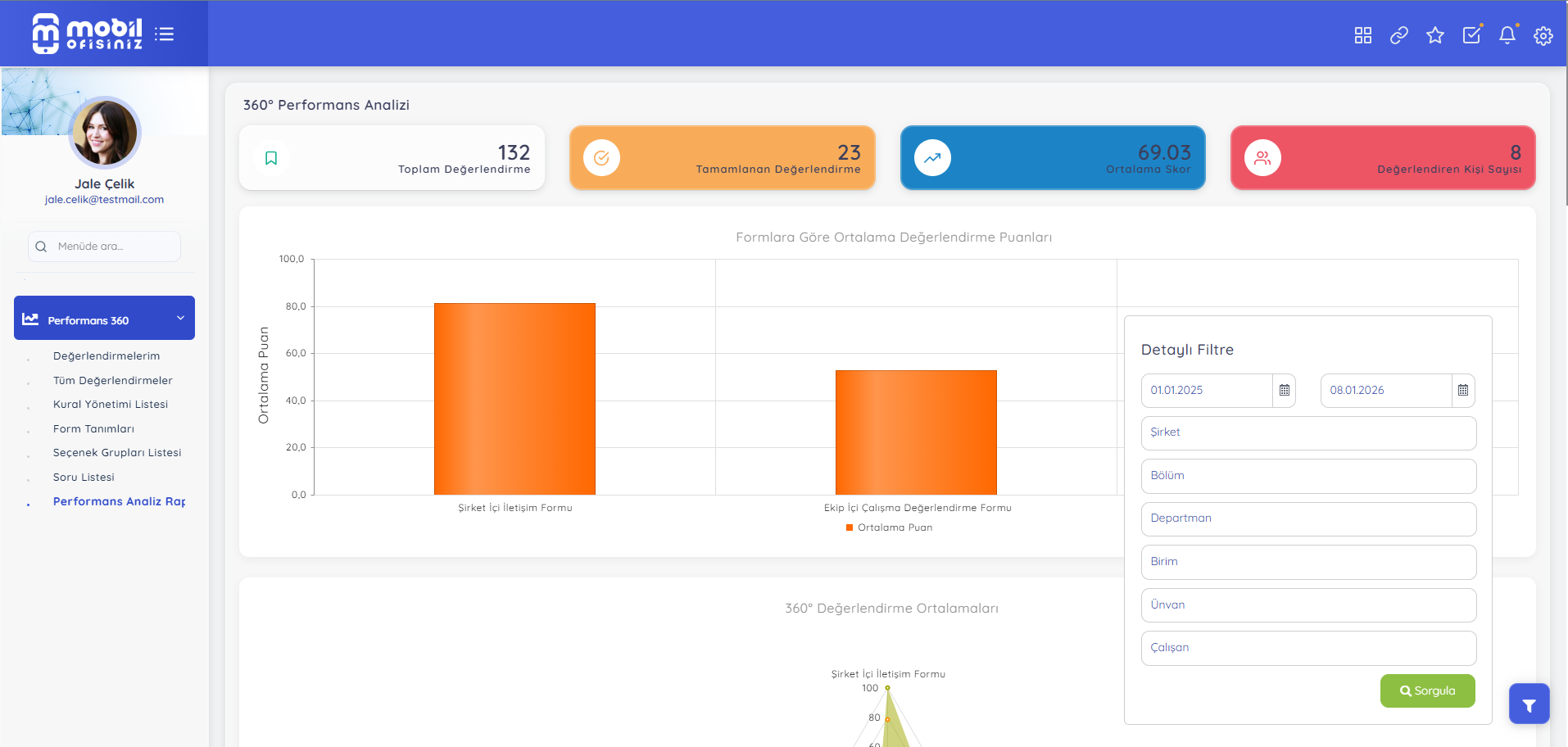The width and height of the screenshot is (1568, 747).
Task: Open notifications bell icon
Action: tap(1507, 35)
